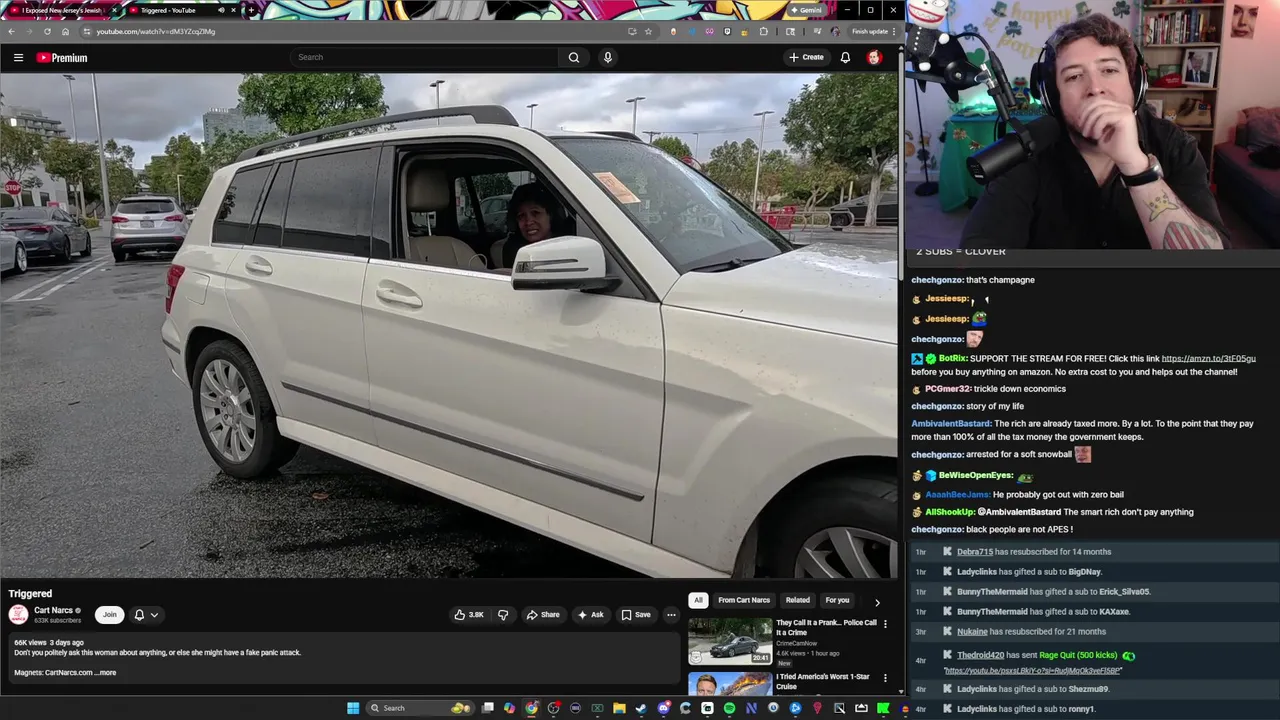Save the video to a playlist
Screen dimensions: 1280x720
[636, 615]
